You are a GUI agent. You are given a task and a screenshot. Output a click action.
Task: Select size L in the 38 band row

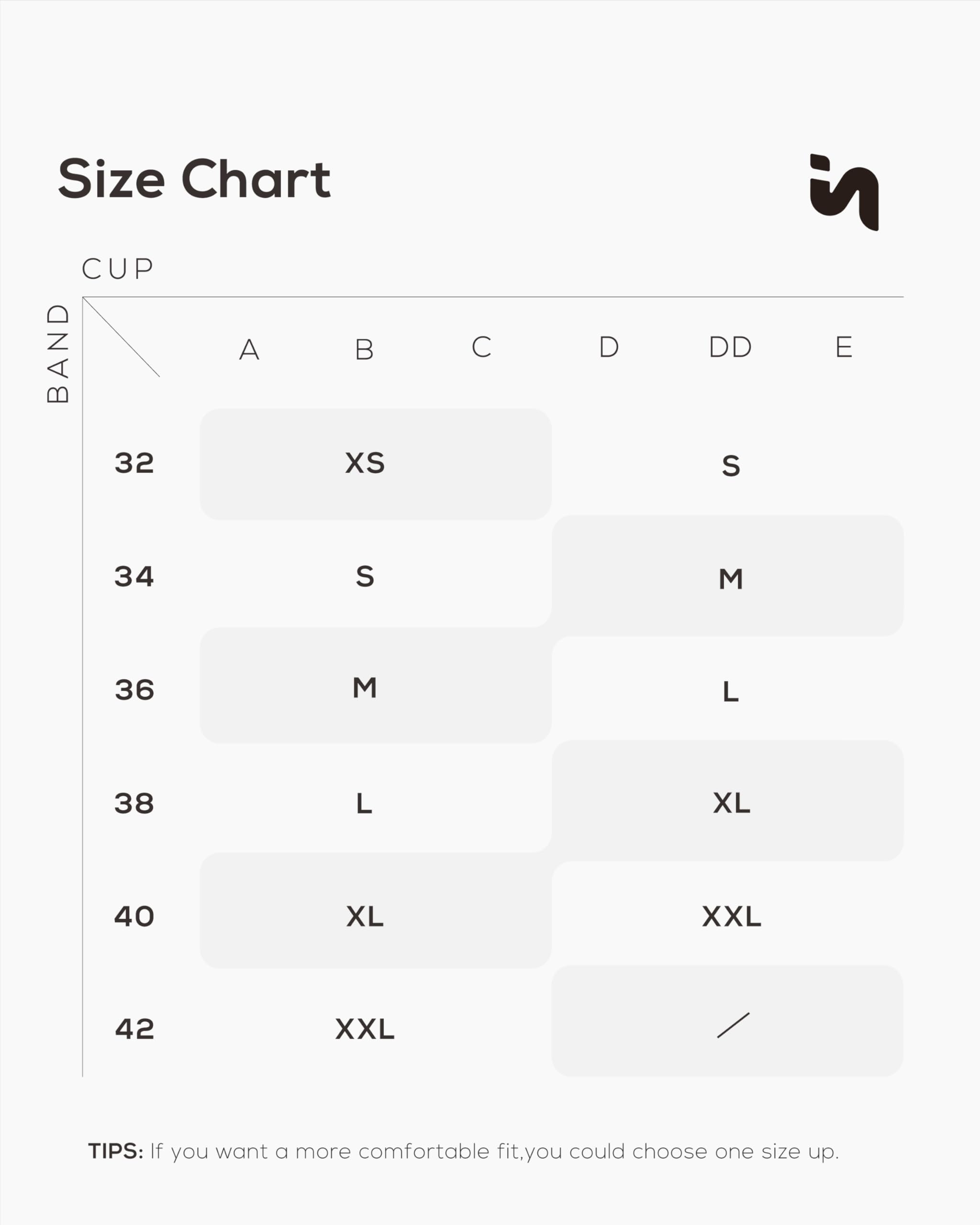pyautogui.click(x=364, y=804)
